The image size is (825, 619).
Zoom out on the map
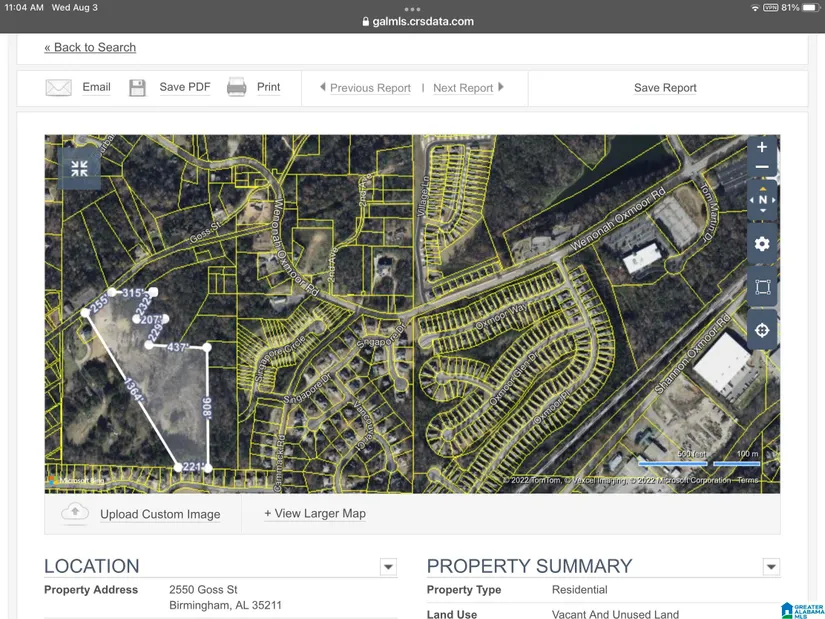pos(762,168)
